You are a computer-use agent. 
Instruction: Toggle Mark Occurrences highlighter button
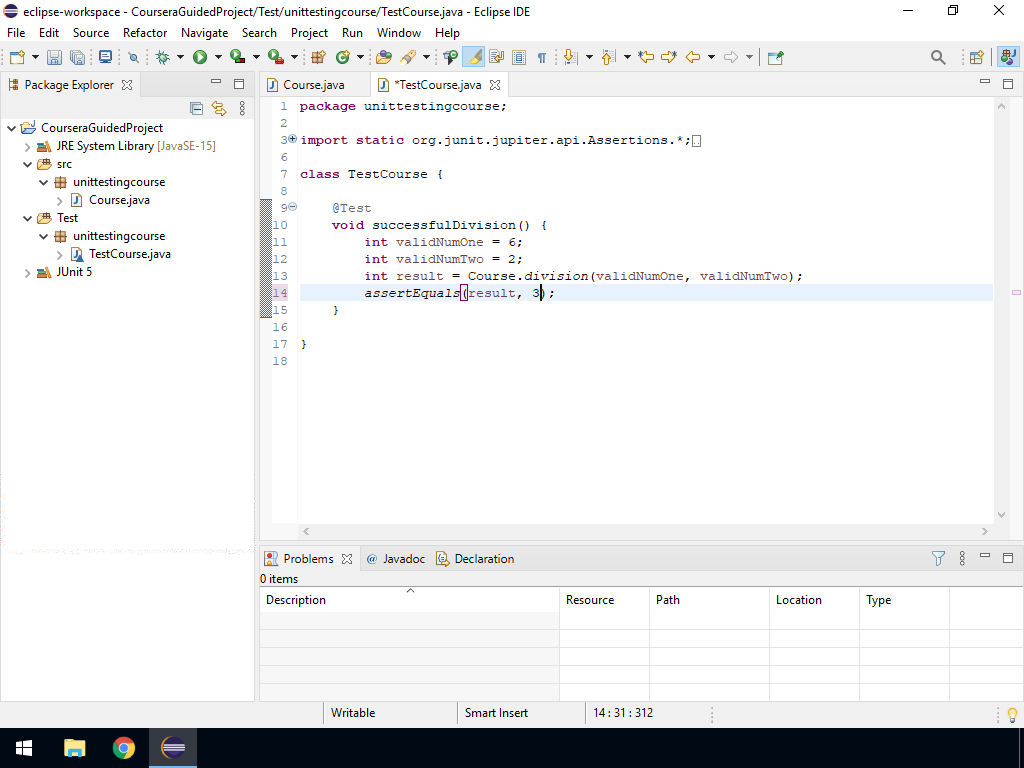point(473,58)
